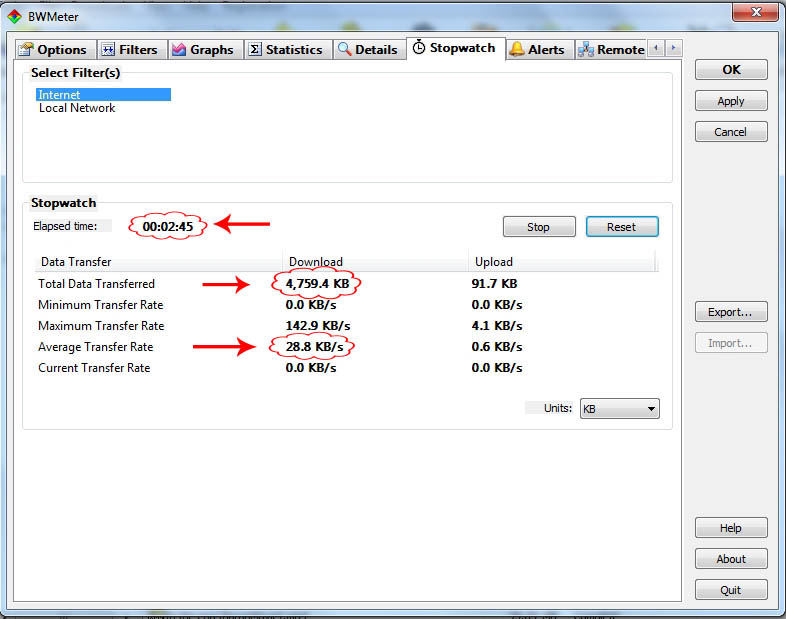
Task: Click the Import... button
Action: click(731, 343)
